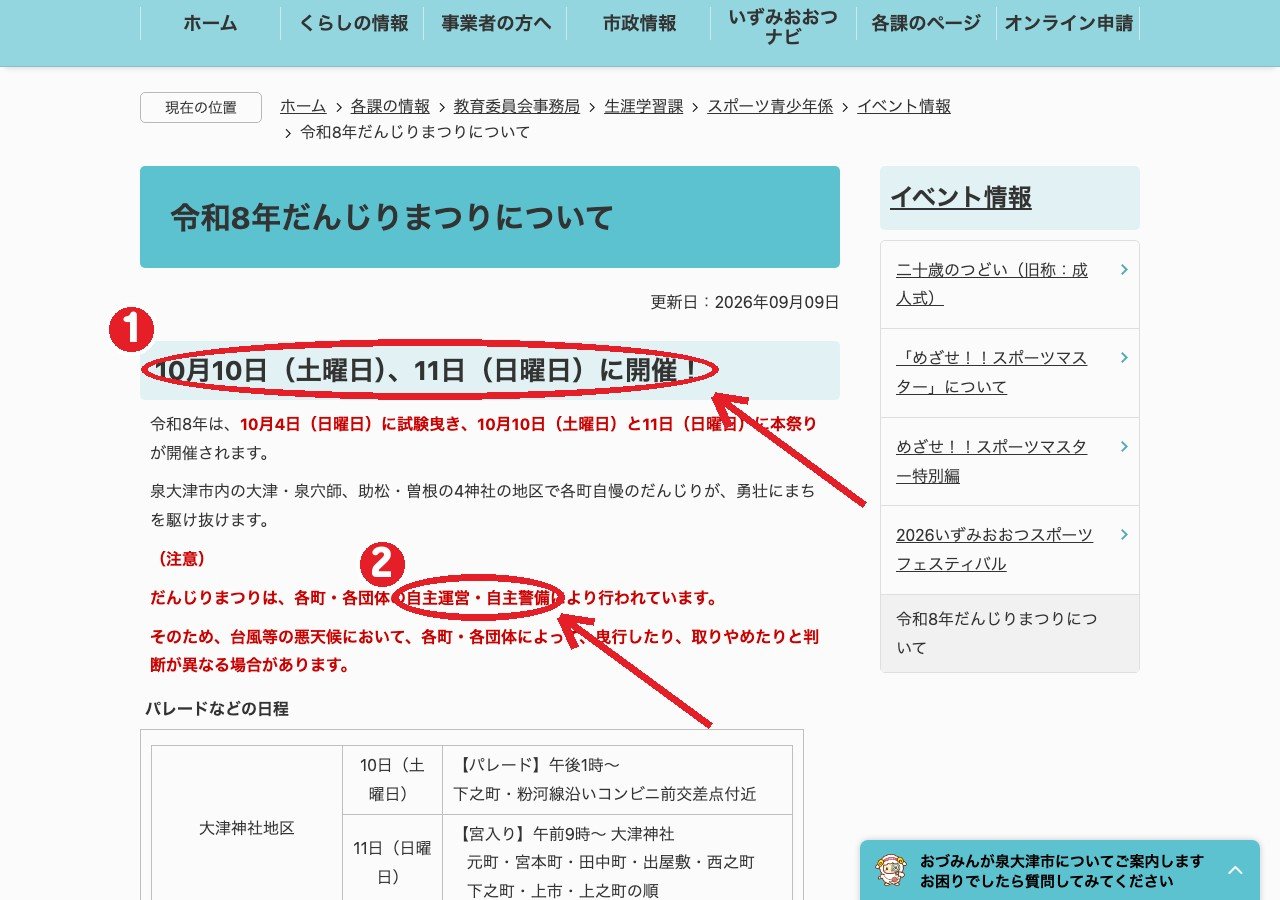Open the 事業者の方へ menu item
1280x900 pixels.
coord(496,23)
